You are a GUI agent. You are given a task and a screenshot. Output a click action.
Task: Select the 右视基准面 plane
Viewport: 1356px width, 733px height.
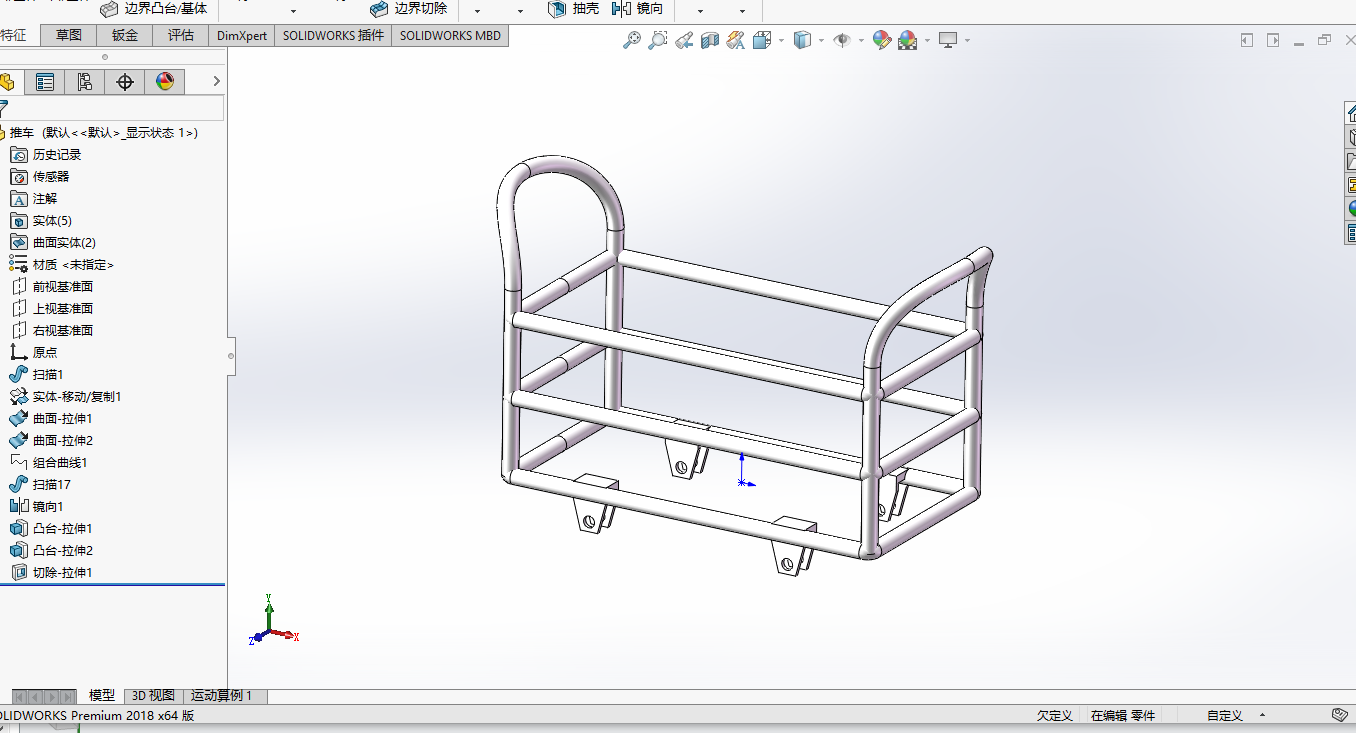pyautogui.click(x=52, y=331)
